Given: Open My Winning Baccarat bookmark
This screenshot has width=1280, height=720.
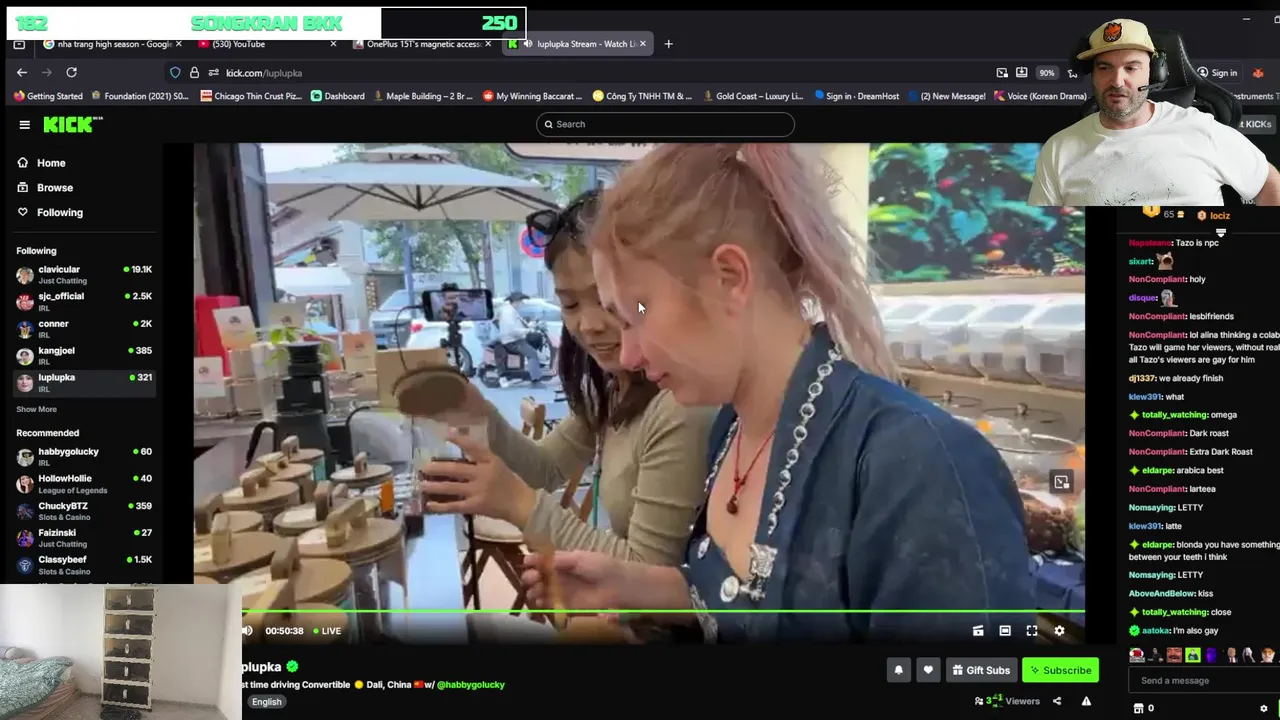Looking at the screenshot, I should click(x=532, y=96).
